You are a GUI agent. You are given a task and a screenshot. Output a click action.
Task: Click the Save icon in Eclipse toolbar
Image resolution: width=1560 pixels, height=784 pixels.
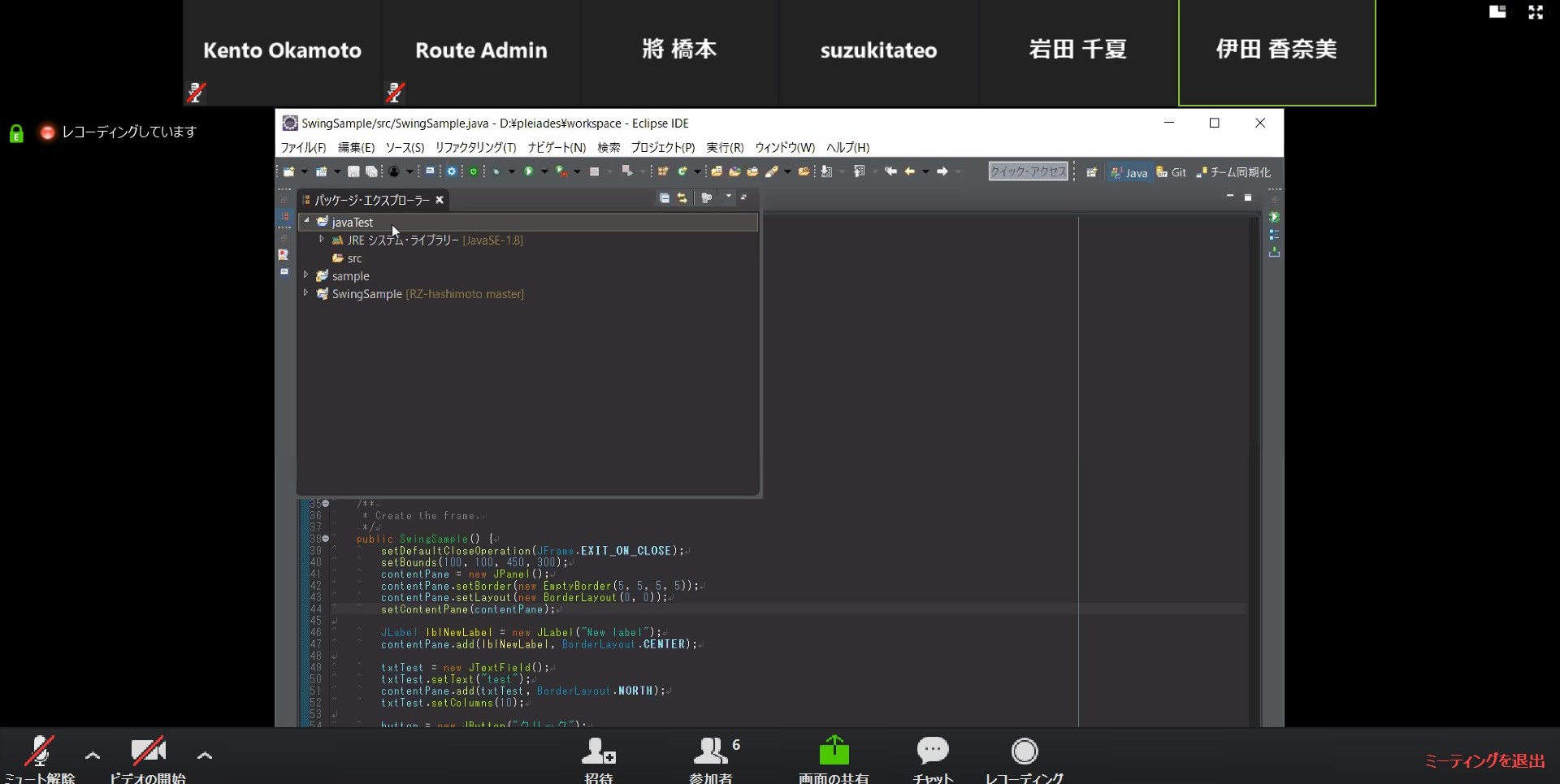click(353, 171)
